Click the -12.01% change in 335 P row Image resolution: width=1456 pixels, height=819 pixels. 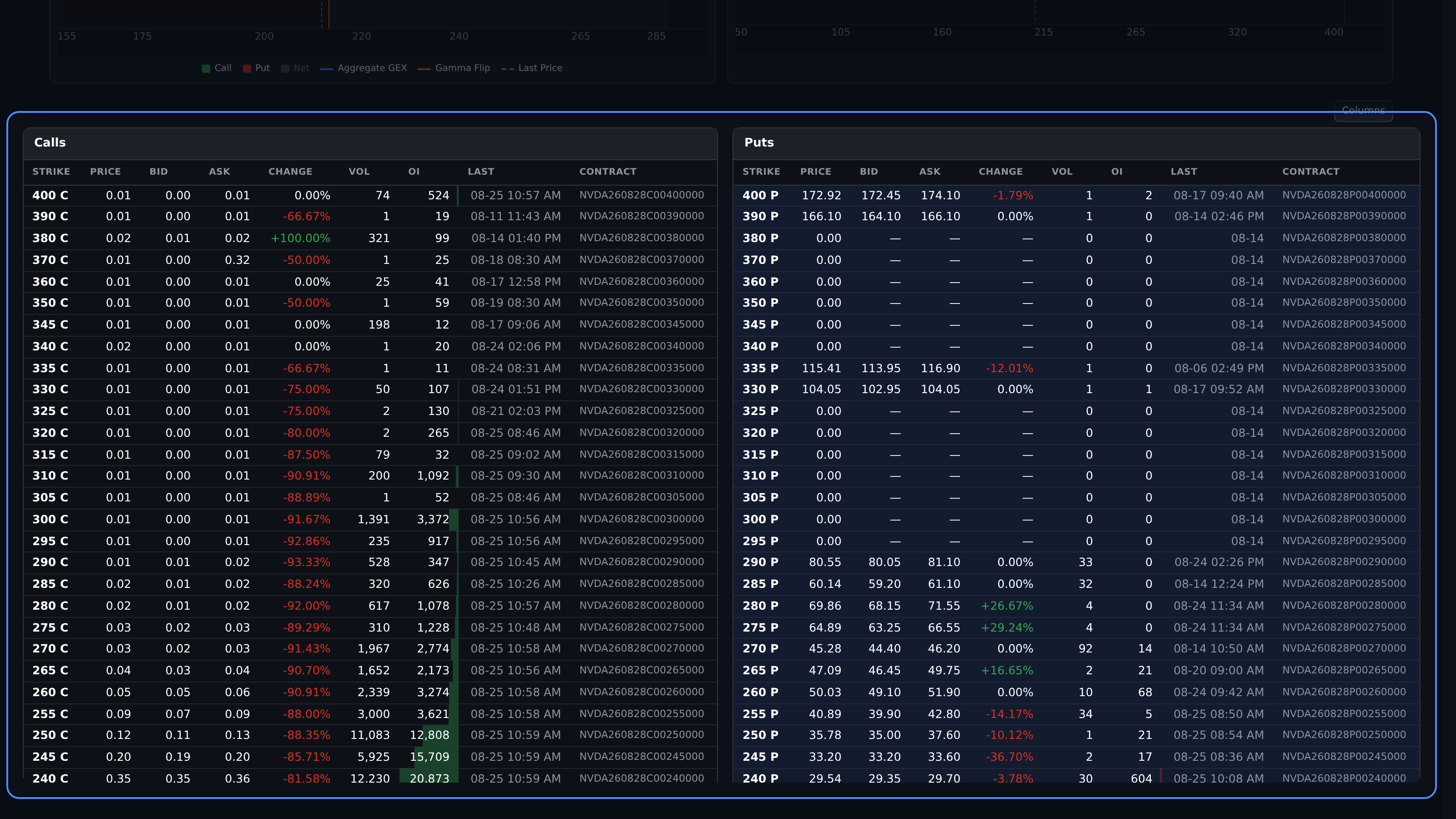1010,368
